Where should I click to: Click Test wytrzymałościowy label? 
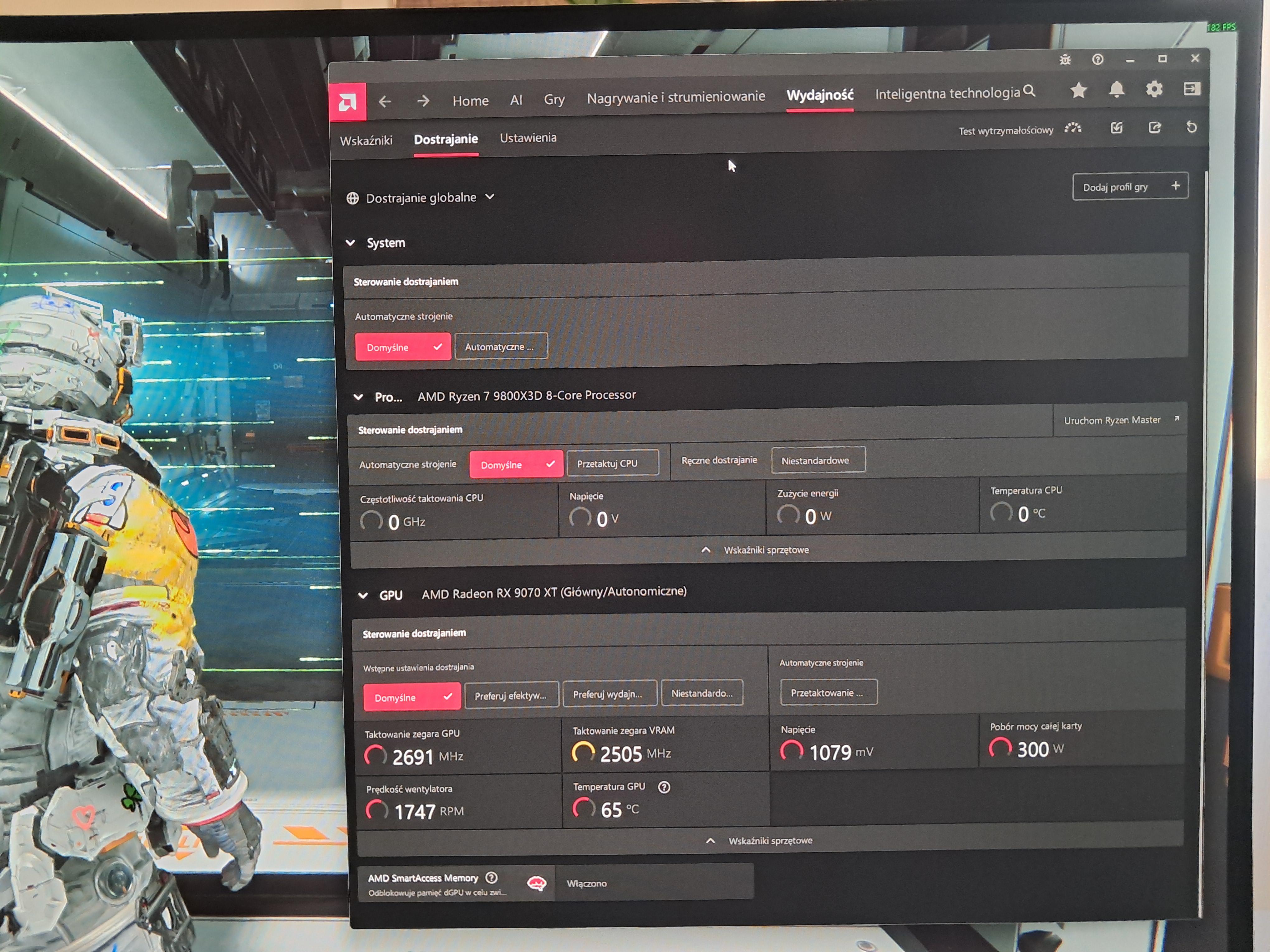tap(1006, 130)
